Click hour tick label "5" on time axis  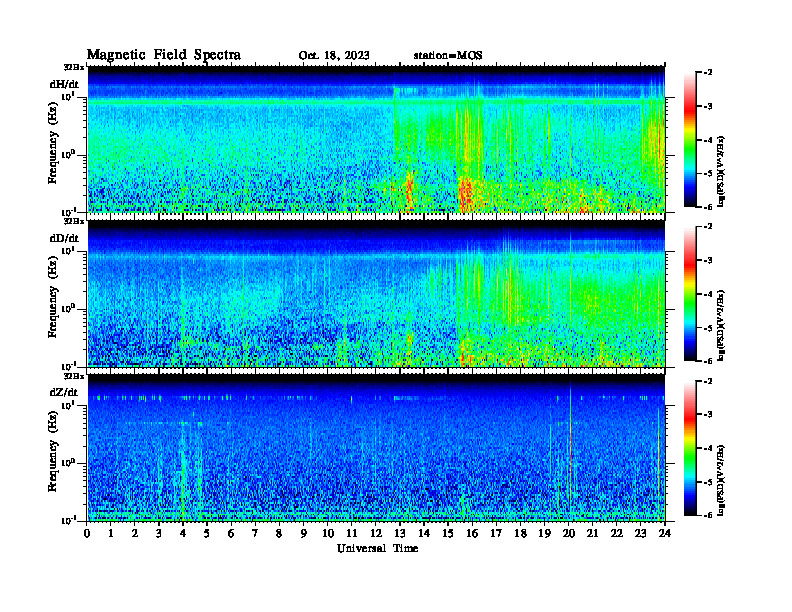click(207, 534)
